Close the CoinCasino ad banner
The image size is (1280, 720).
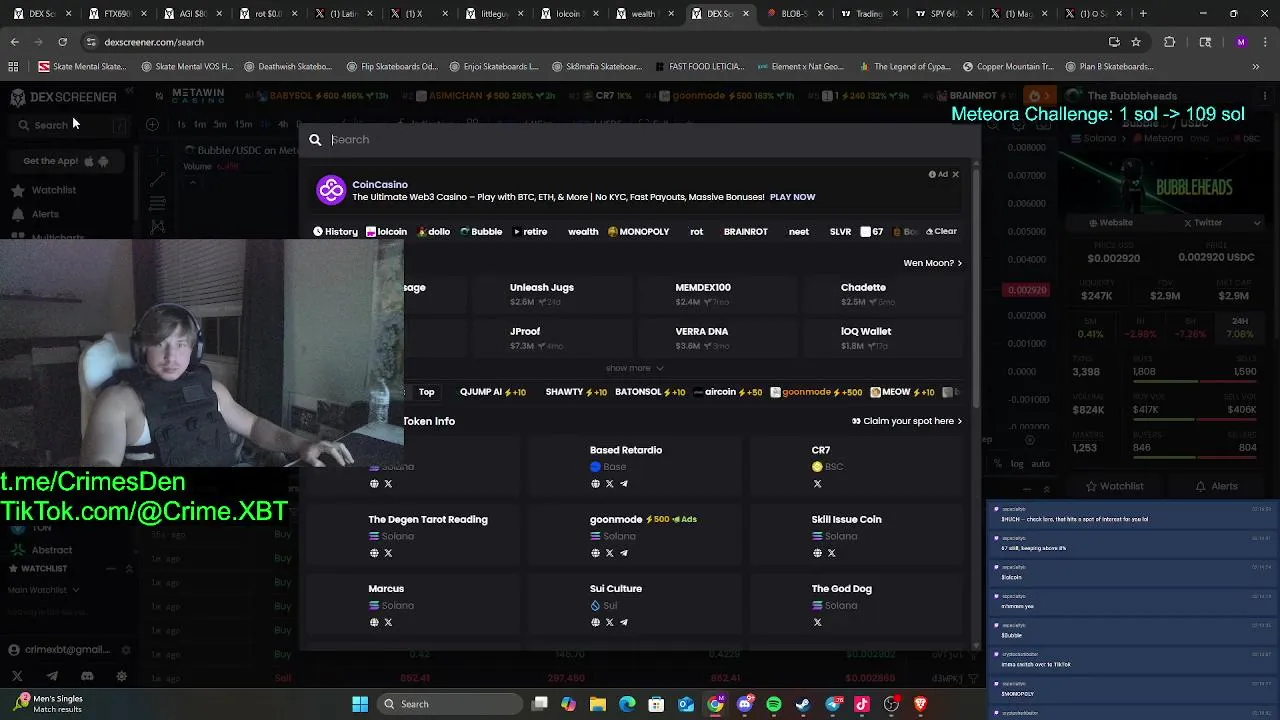coord(955,174)
